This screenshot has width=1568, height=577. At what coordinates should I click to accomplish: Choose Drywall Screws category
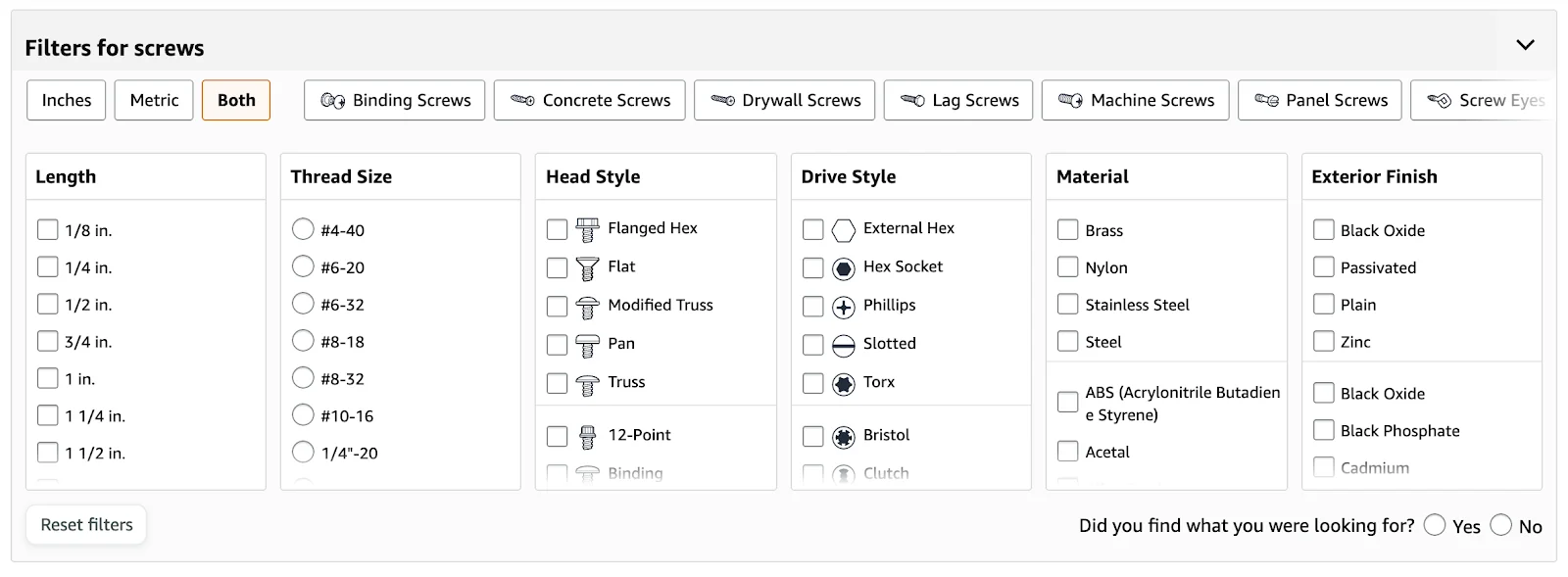pos(784,100)
